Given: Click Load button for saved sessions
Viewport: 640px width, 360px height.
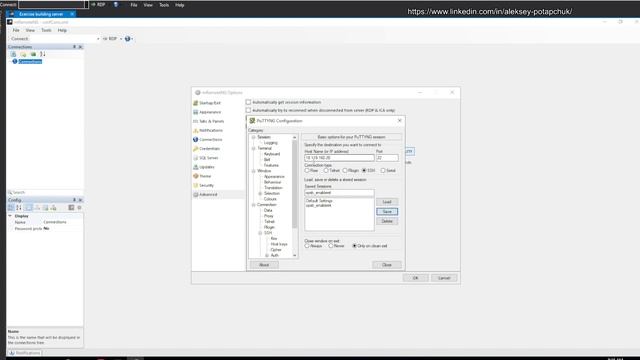Looking at the screenshot, I should tap(387, 202).
